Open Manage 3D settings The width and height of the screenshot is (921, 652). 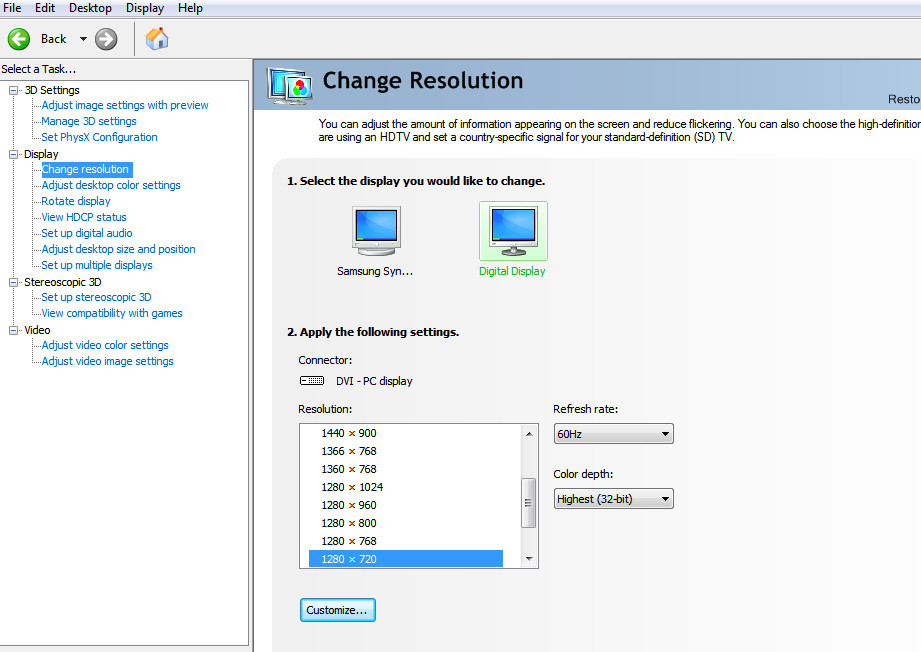[x=89, y=121]
